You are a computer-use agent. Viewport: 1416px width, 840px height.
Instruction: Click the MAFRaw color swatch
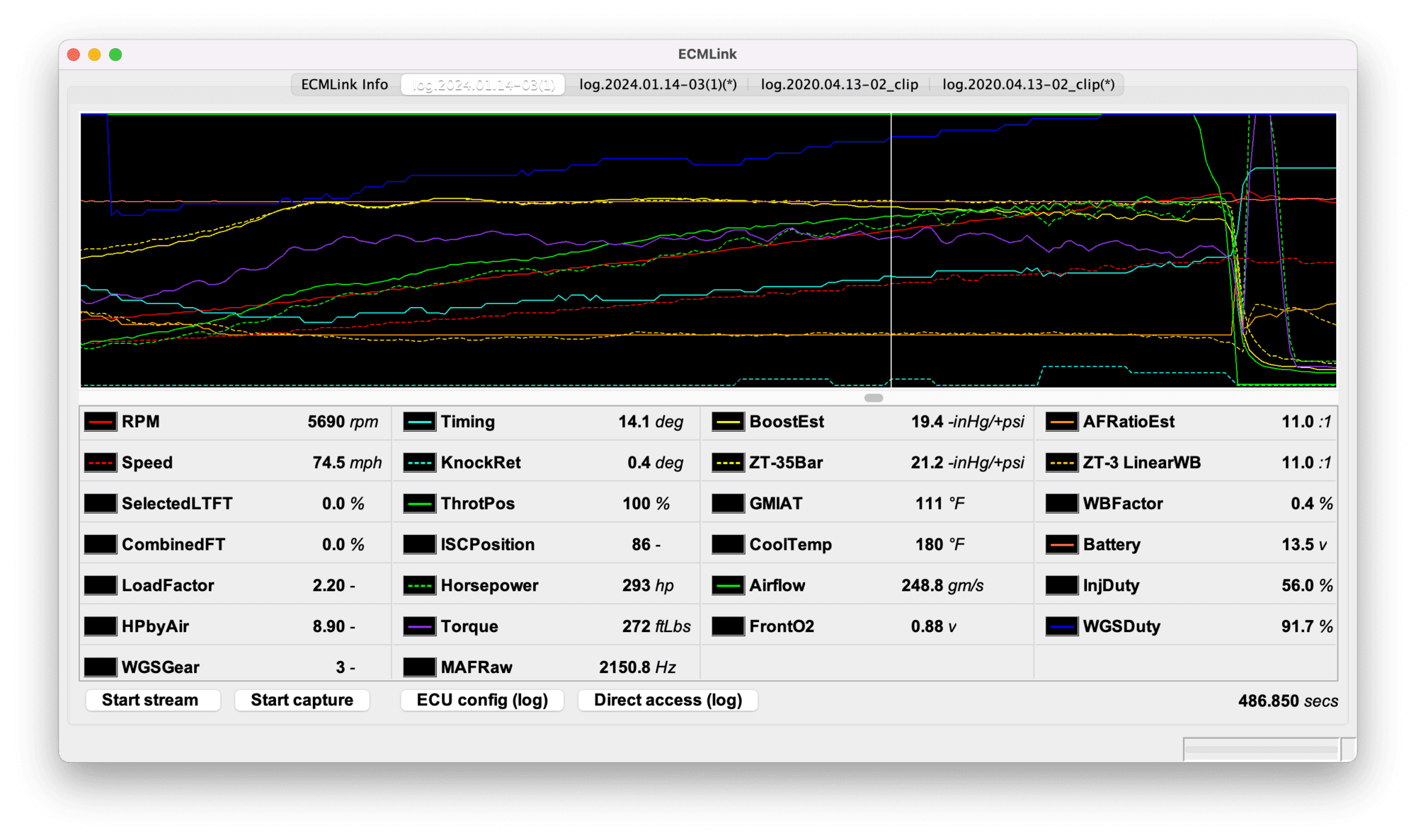point(420,667)
